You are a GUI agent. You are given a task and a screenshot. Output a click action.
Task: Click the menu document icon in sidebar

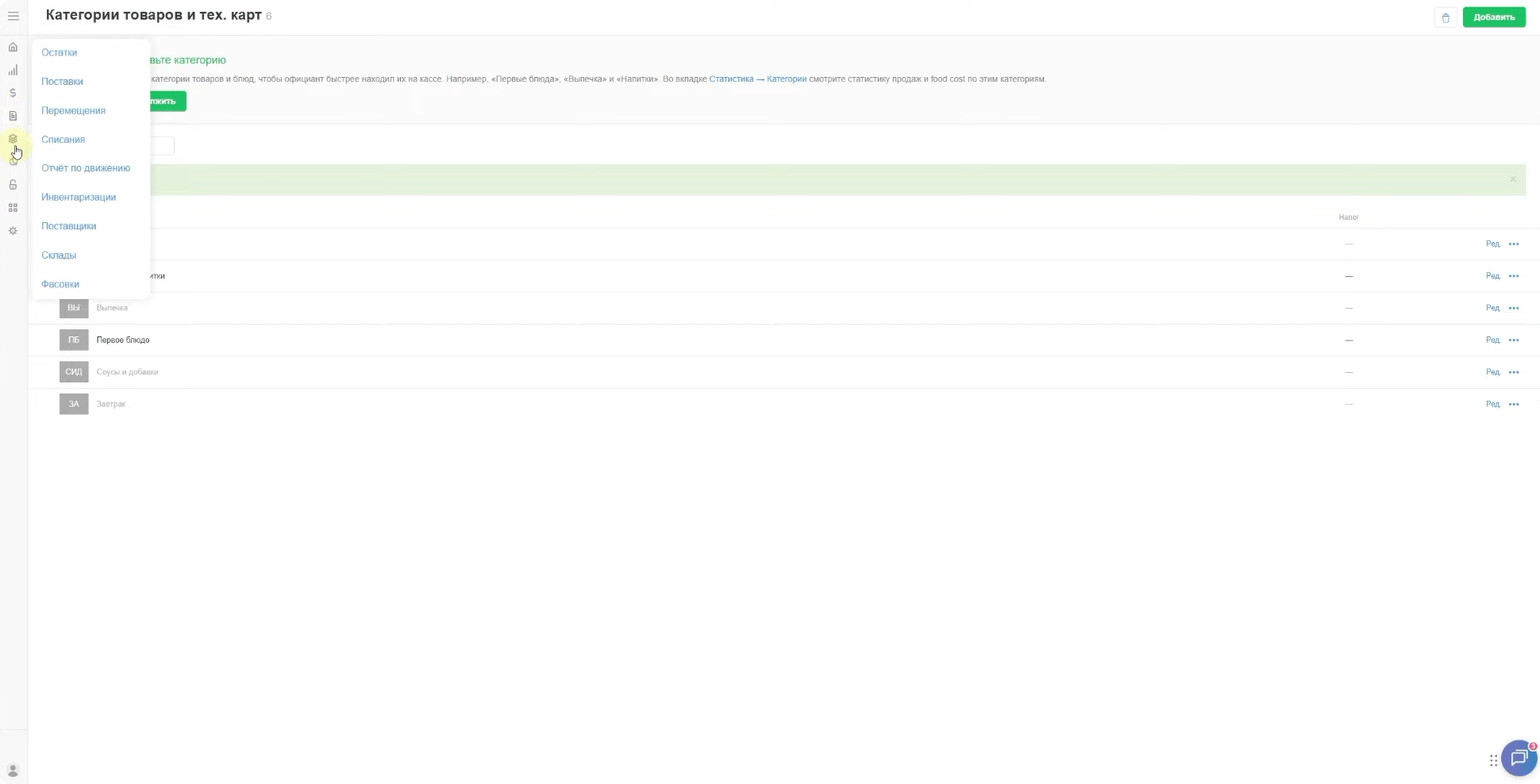point(13,116)
